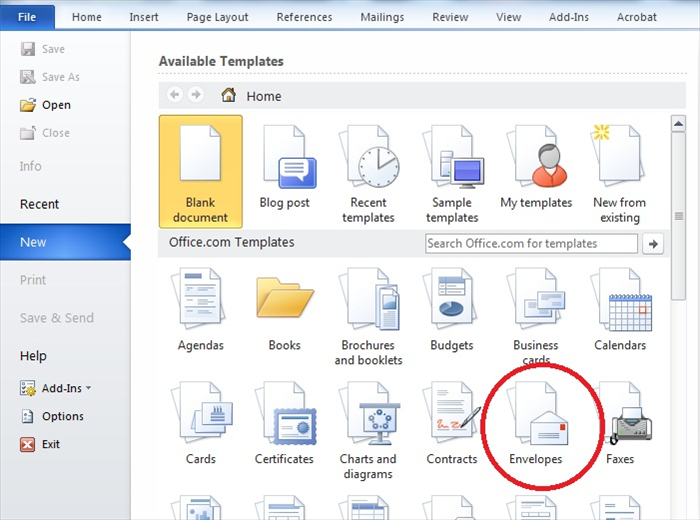Switch to the Home ribbon tab
Viewport: 700px width, 520px height.
(x=87, y=17)
